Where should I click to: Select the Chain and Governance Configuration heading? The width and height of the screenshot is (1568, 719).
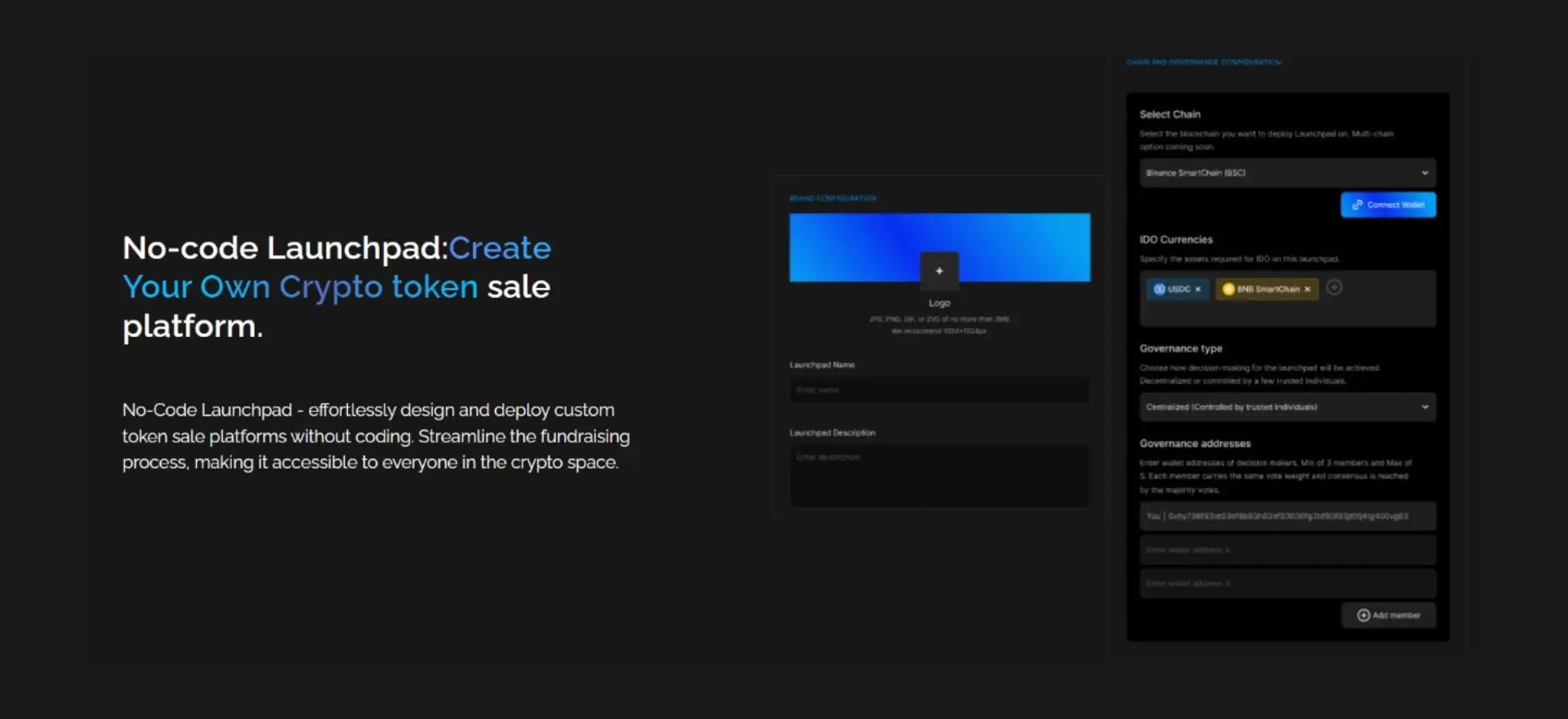point(1203,62)
